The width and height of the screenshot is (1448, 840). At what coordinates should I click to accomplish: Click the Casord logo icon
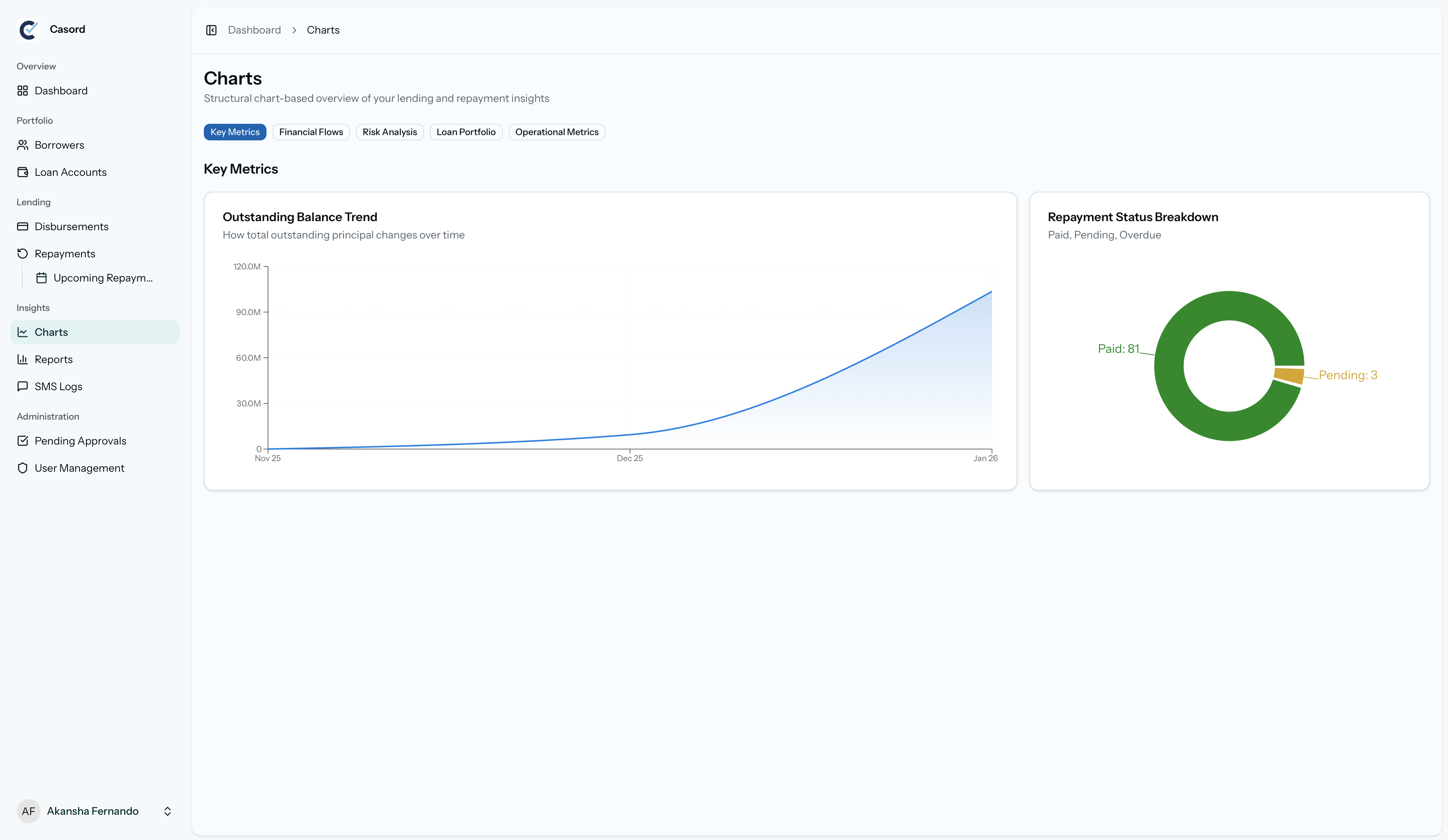pyautogui.click(x=28, y=29)
